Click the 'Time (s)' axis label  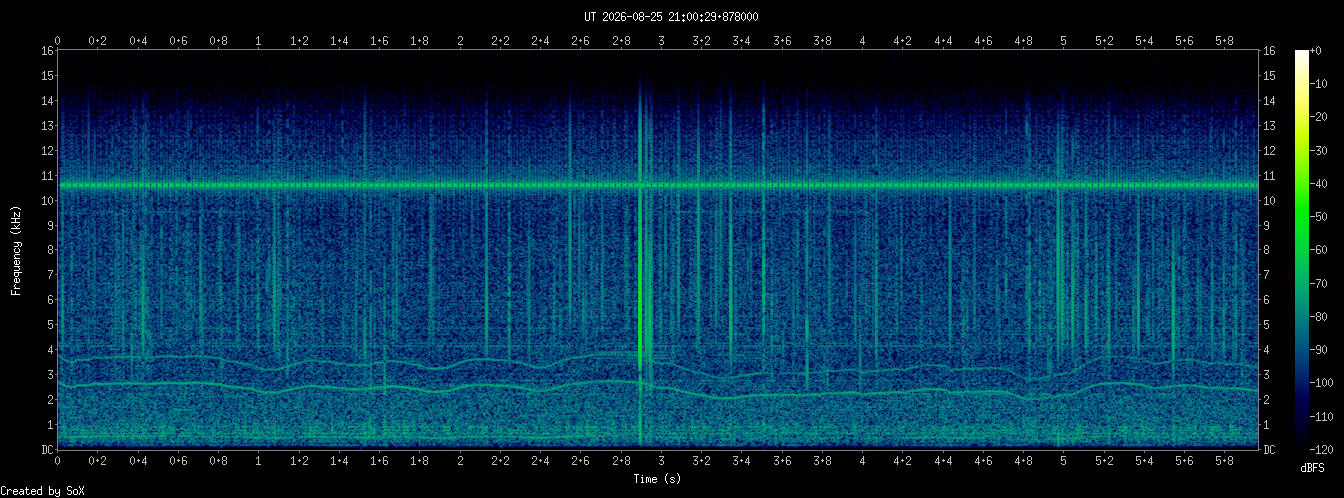tap(658, 479)
